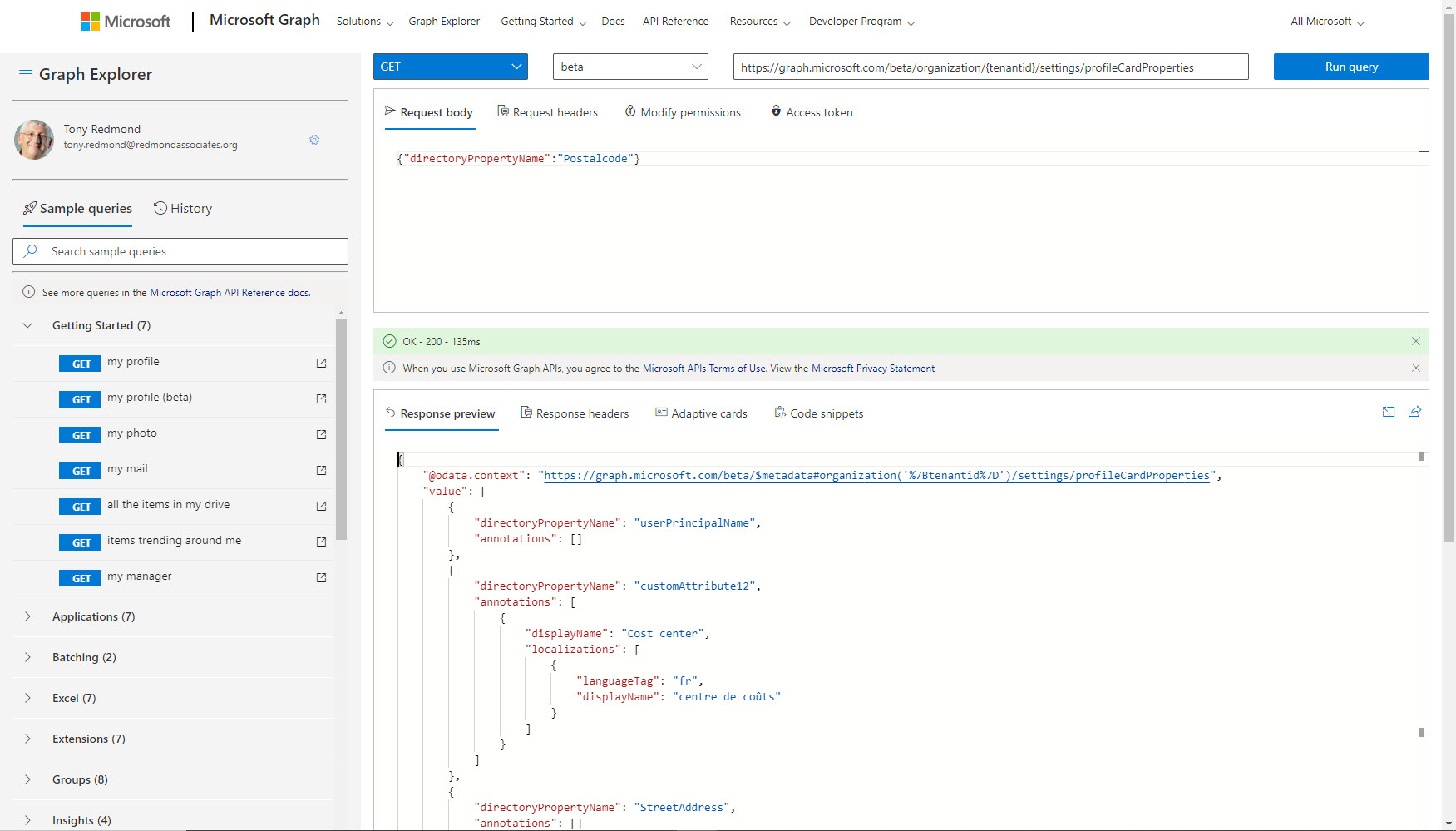Open the settings gear next to Tony Redmond
Screen dimensions: 1456x831
click(x=314, y=140)
